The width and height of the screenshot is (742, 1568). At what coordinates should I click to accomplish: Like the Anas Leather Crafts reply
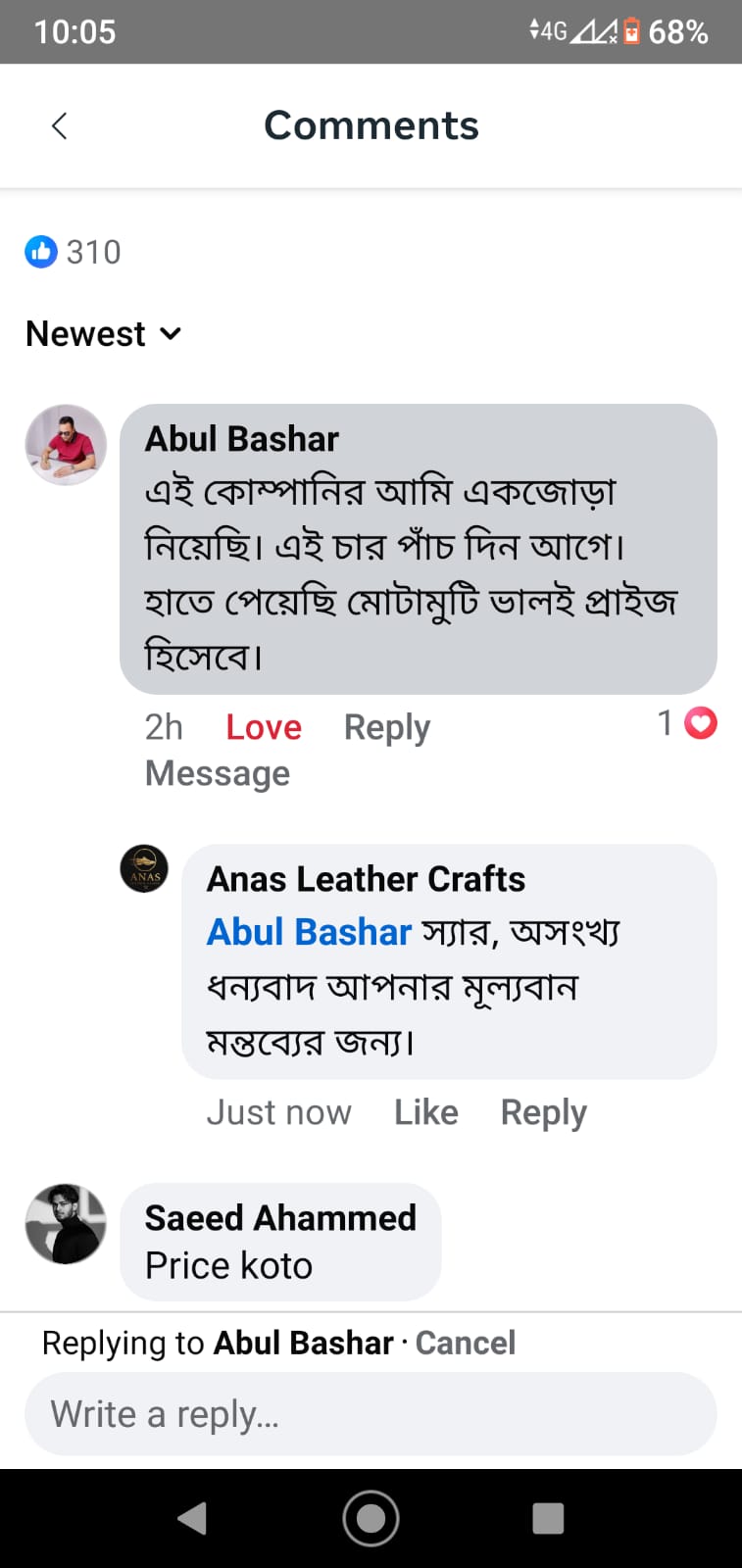(425, 1112)
